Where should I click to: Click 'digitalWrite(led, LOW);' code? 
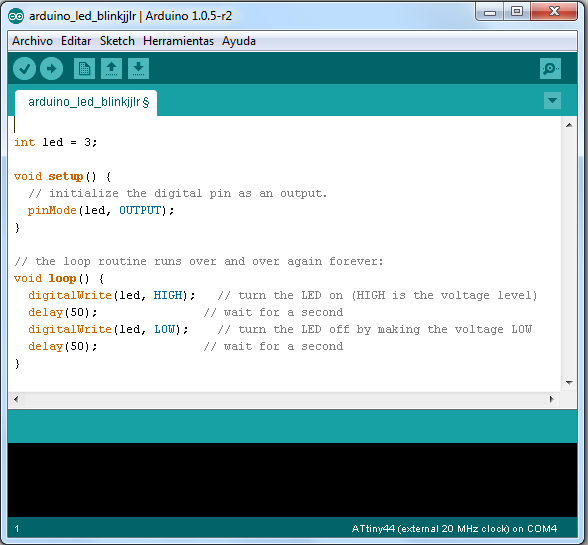[x=108, y=329]
